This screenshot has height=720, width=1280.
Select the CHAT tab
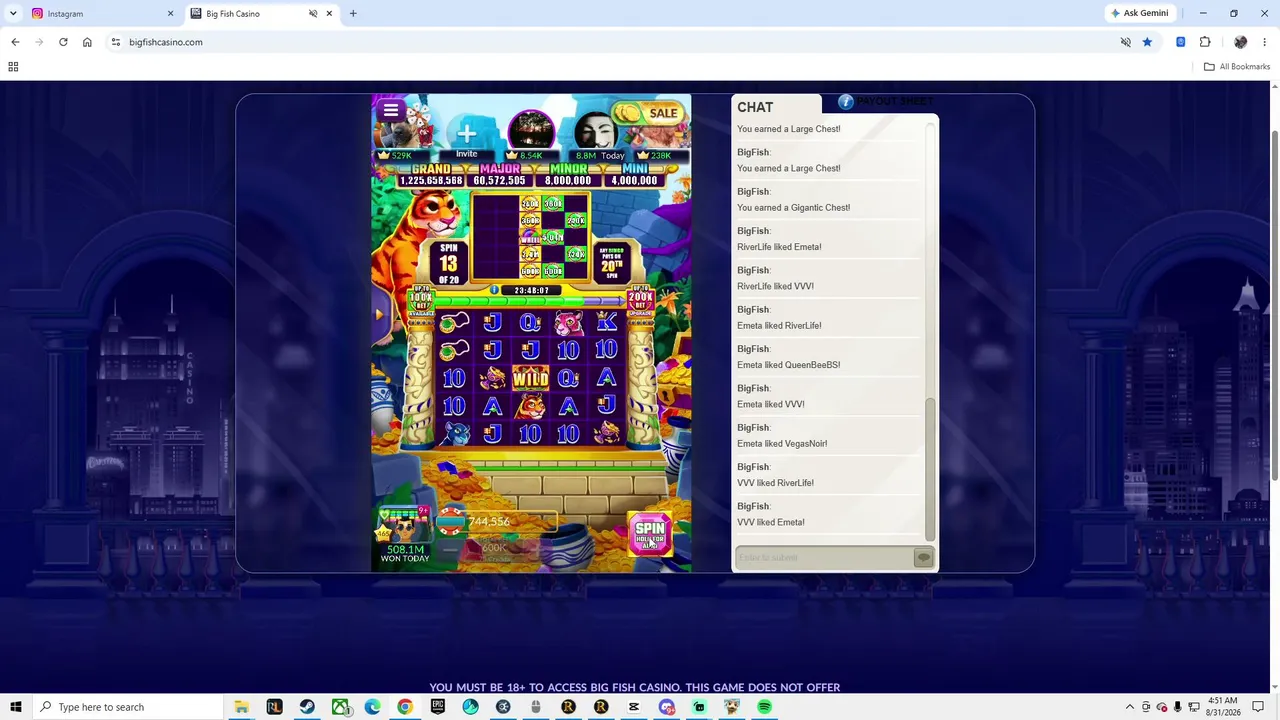755,107
